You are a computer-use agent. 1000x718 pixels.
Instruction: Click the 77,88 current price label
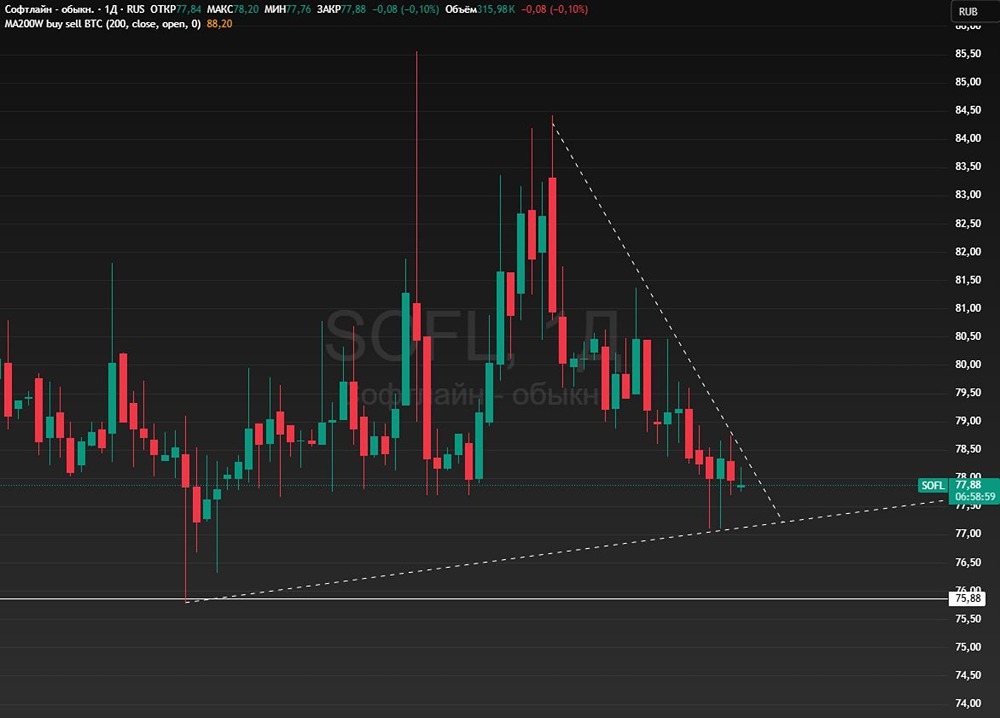pos(968,485)
